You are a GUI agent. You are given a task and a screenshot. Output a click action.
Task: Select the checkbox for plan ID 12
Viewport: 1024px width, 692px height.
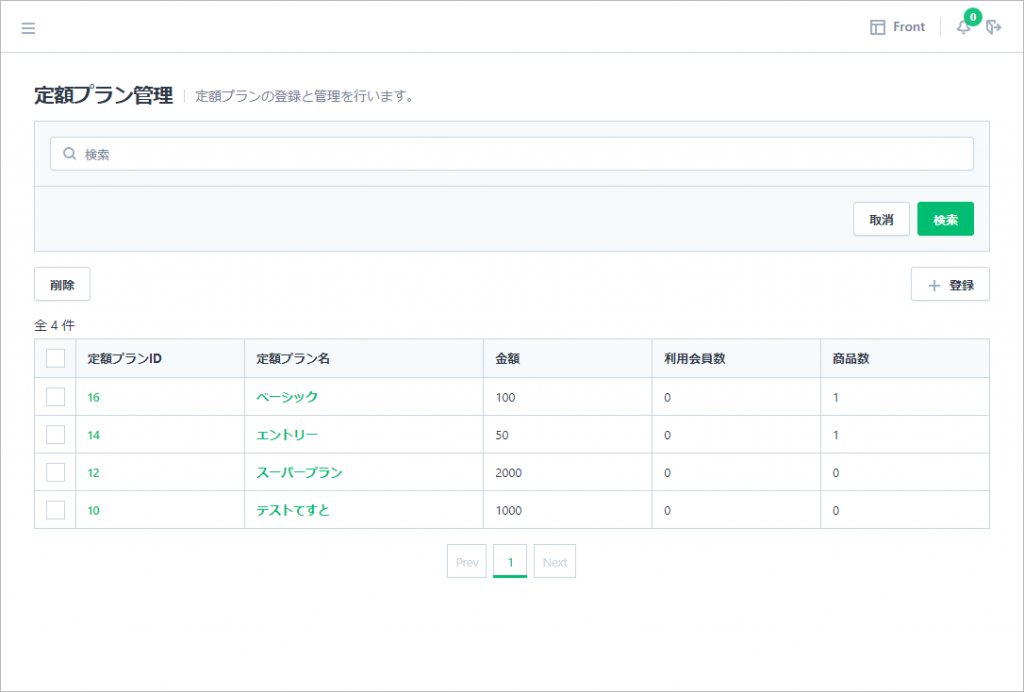tap(56, 472)
